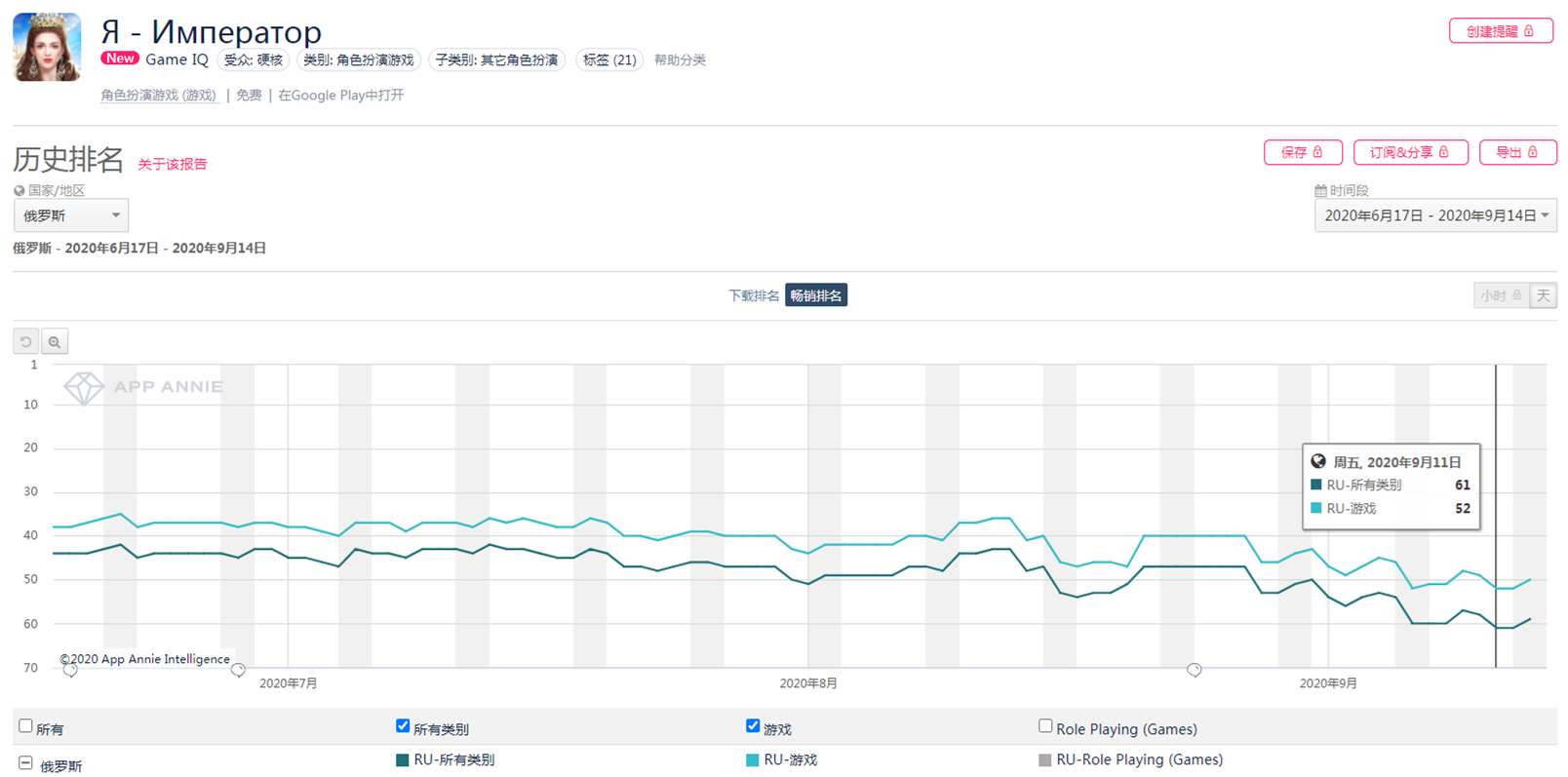Uncheck the 所有类别 checkbox
Viewport: 1568px width, 777px height.
click(403, 726)
